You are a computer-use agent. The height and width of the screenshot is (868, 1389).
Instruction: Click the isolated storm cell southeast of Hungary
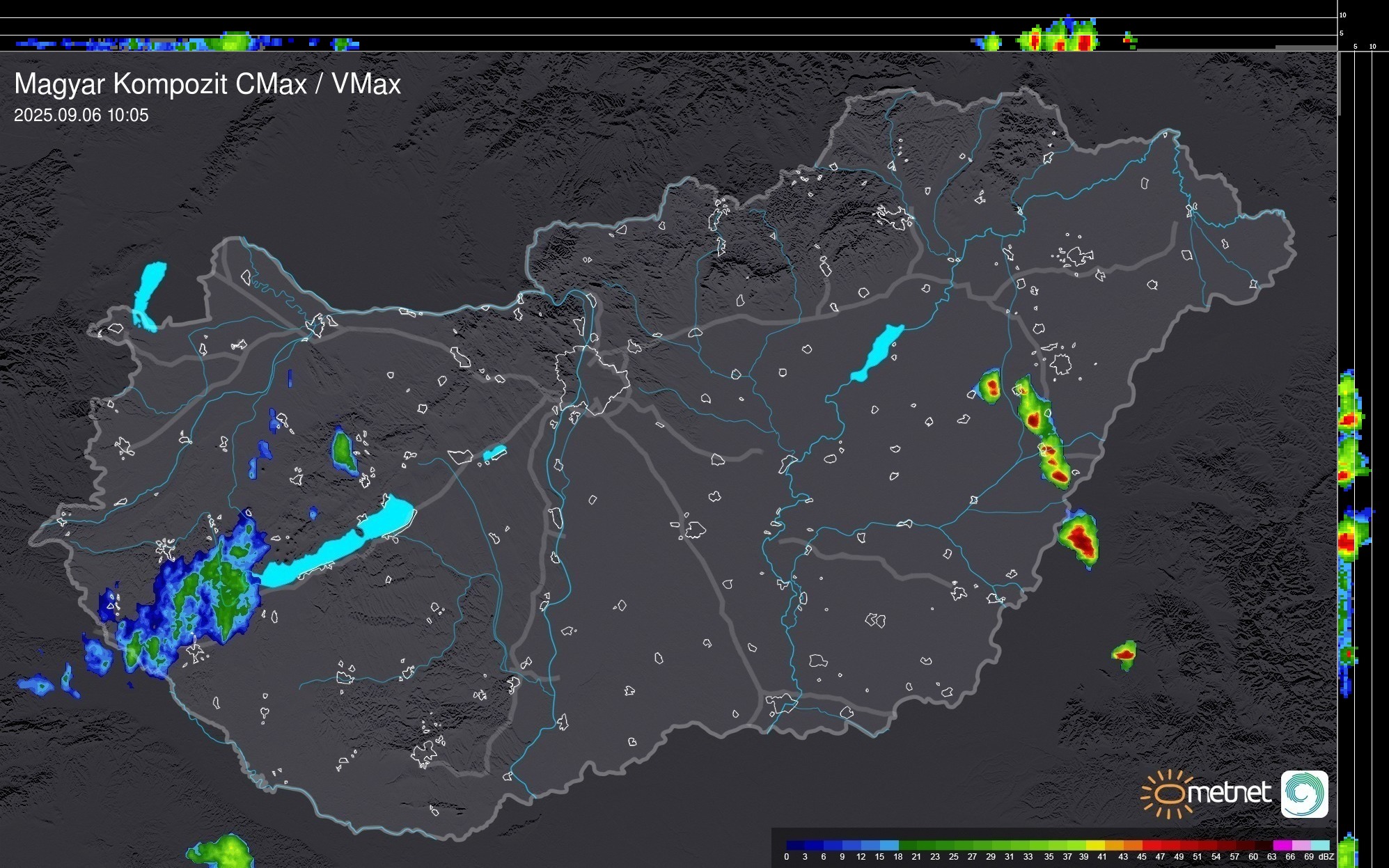[1124, 654]
